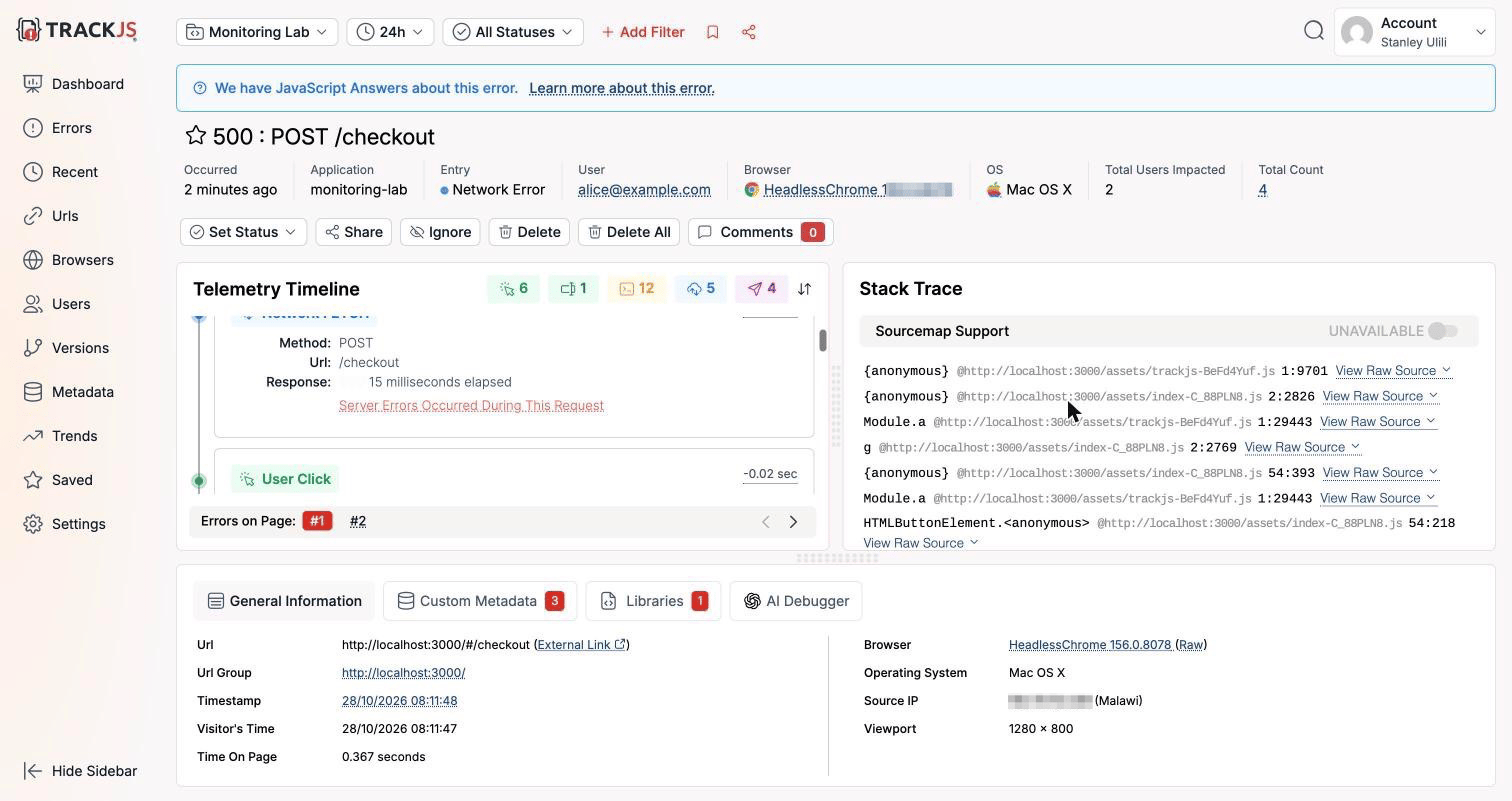1512x801 pixels.
Task: Open Trends in the sidebar
Action: (x=61, y=436)
